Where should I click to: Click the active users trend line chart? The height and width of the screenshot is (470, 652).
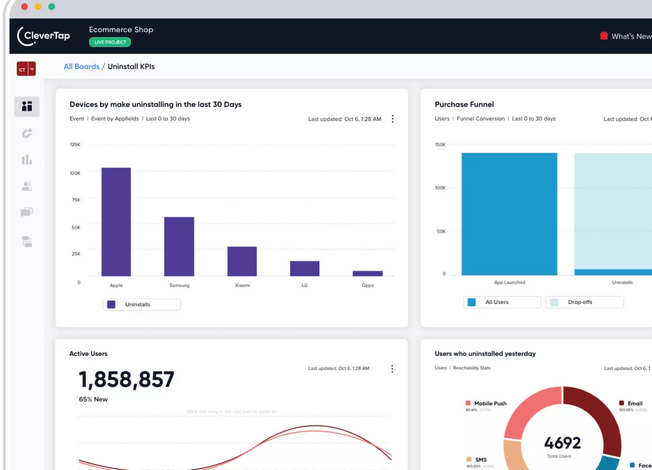pyautogui.click(x=235, y=447)
